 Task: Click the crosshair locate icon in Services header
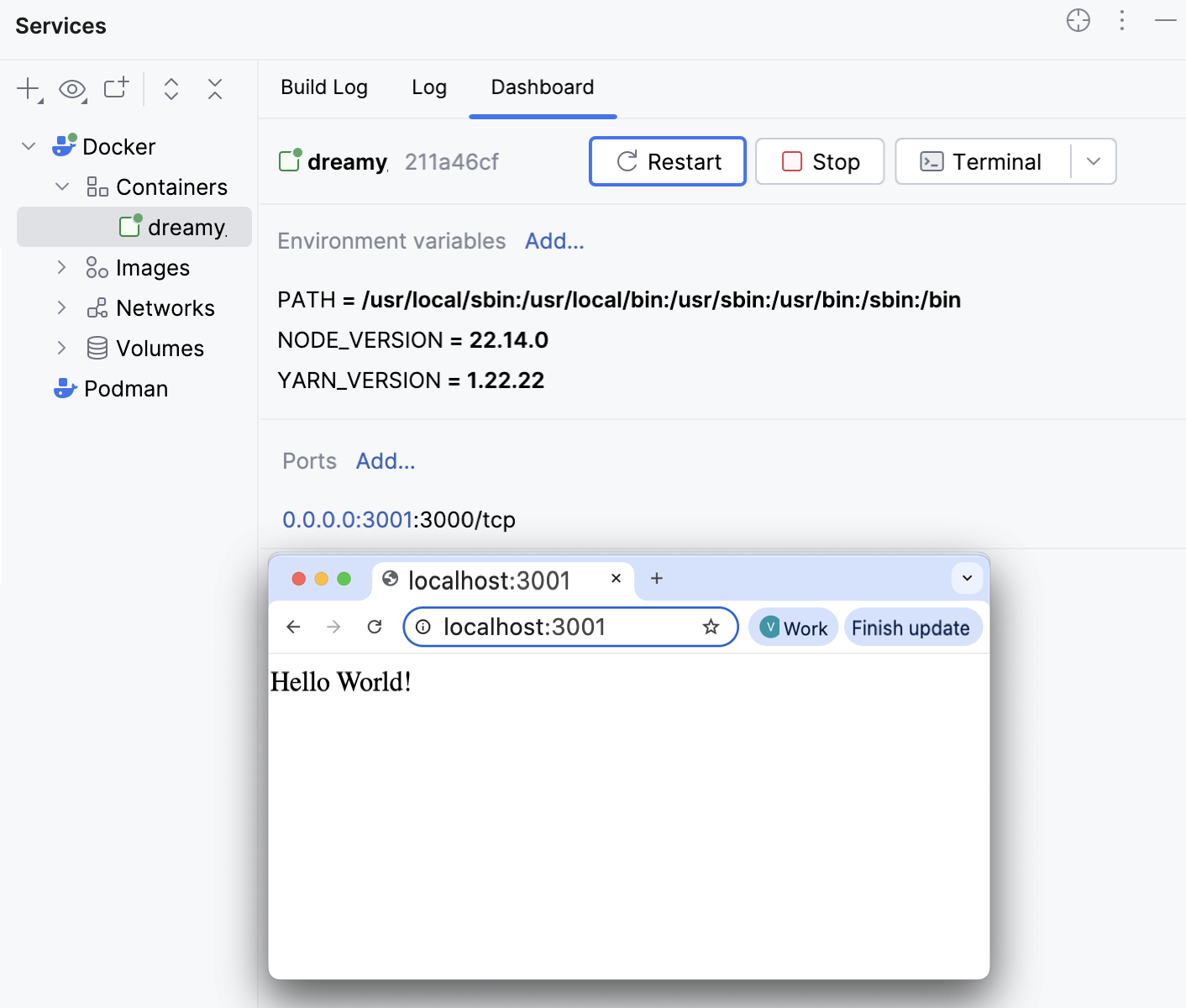pyautogui.click(x=1078, y=20)
